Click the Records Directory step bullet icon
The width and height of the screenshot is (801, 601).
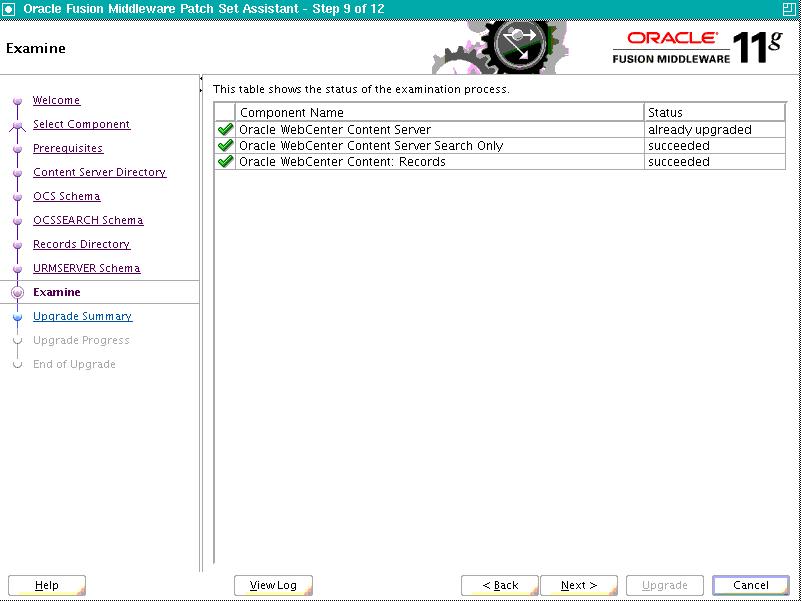[17, 245]
